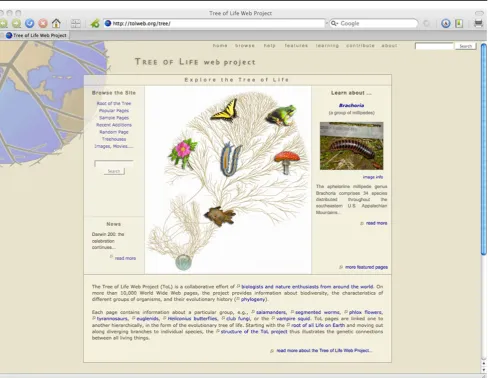Open the image info link under millipede photo
The image size is (488, 378).
coord(373,177)
